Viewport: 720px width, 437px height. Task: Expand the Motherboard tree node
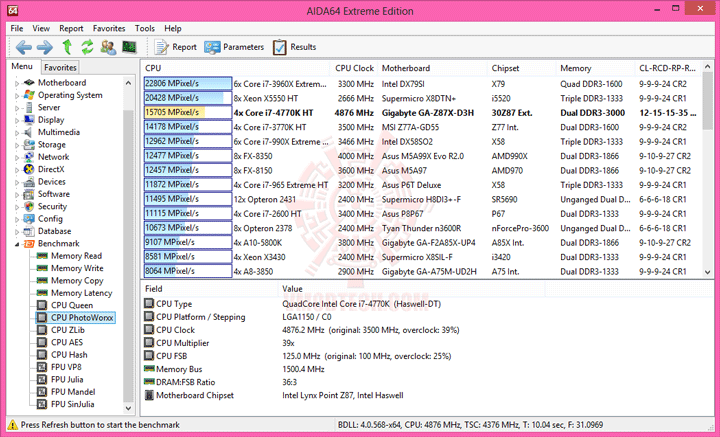point(17,84)
